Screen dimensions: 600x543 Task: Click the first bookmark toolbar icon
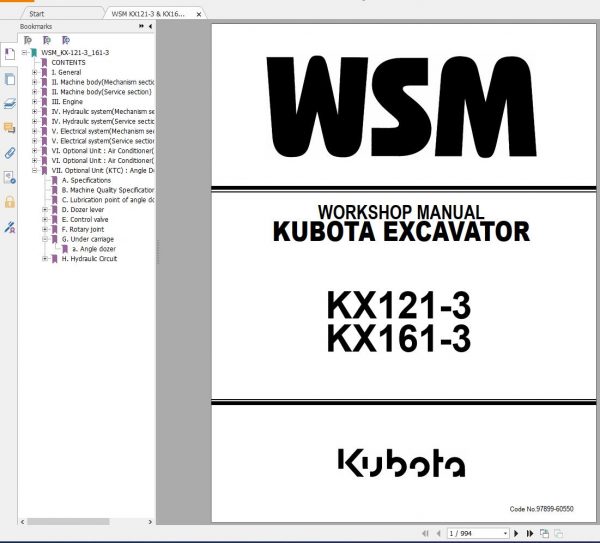pos(28,40)
